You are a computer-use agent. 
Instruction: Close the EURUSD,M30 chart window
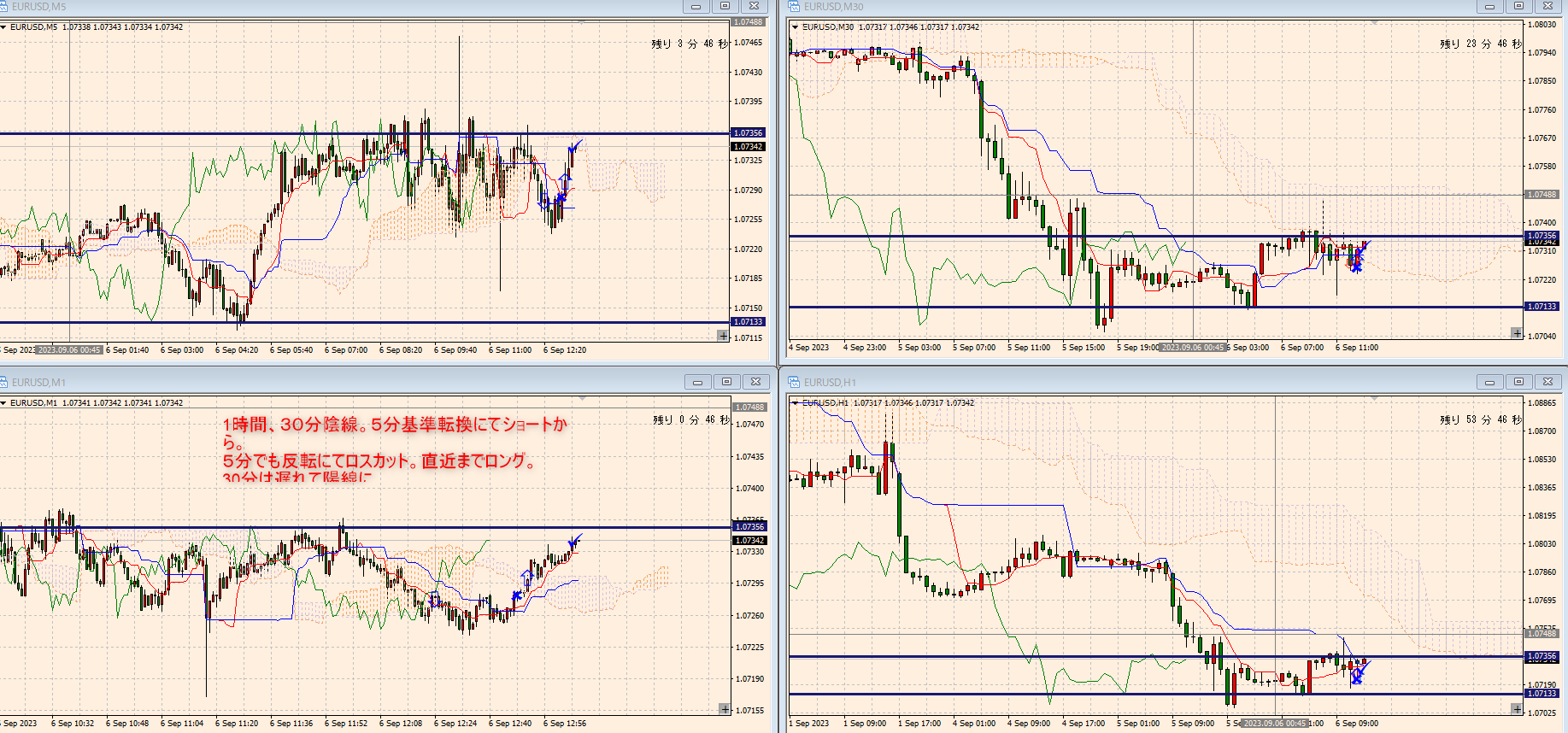click(1548, 6)
